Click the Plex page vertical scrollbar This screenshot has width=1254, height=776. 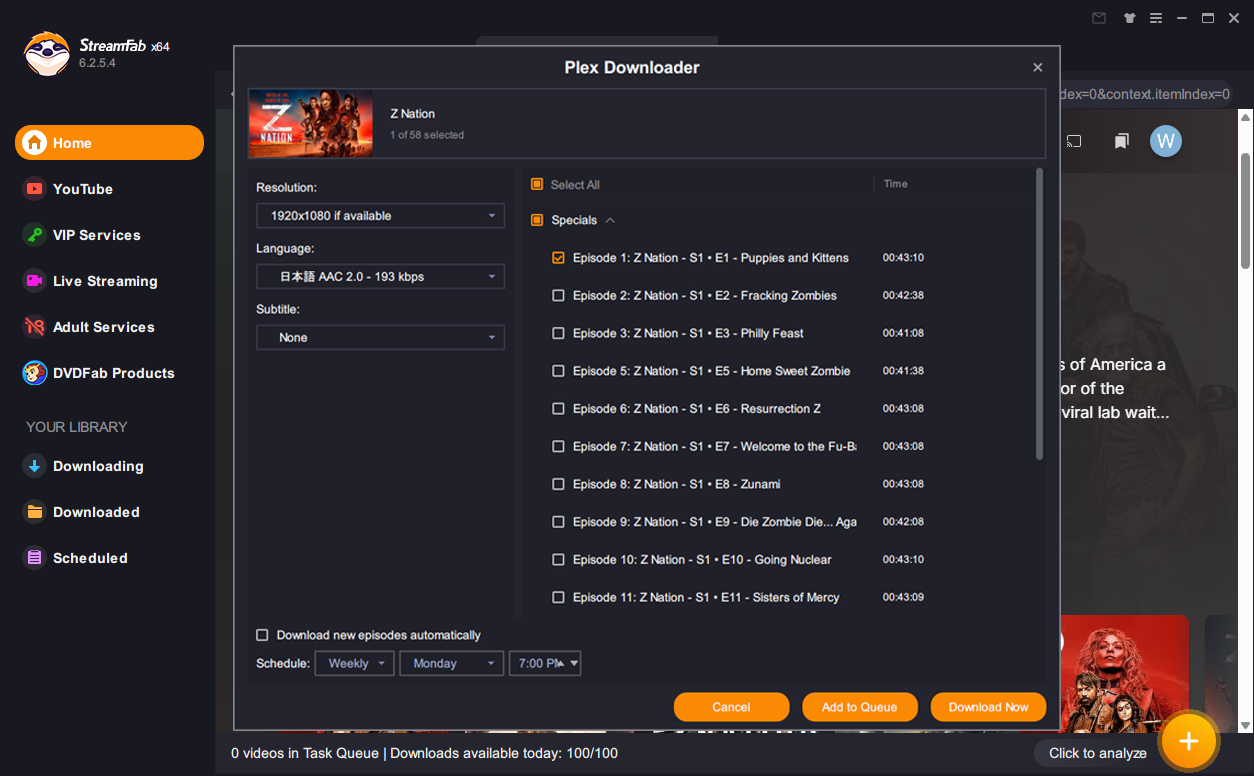tap(1245, 210)
